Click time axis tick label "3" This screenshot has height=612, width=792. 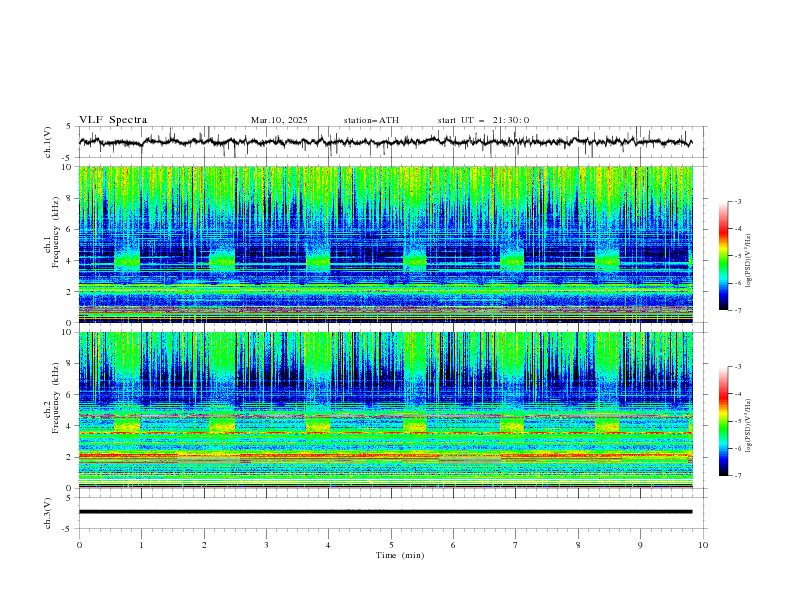266,545
